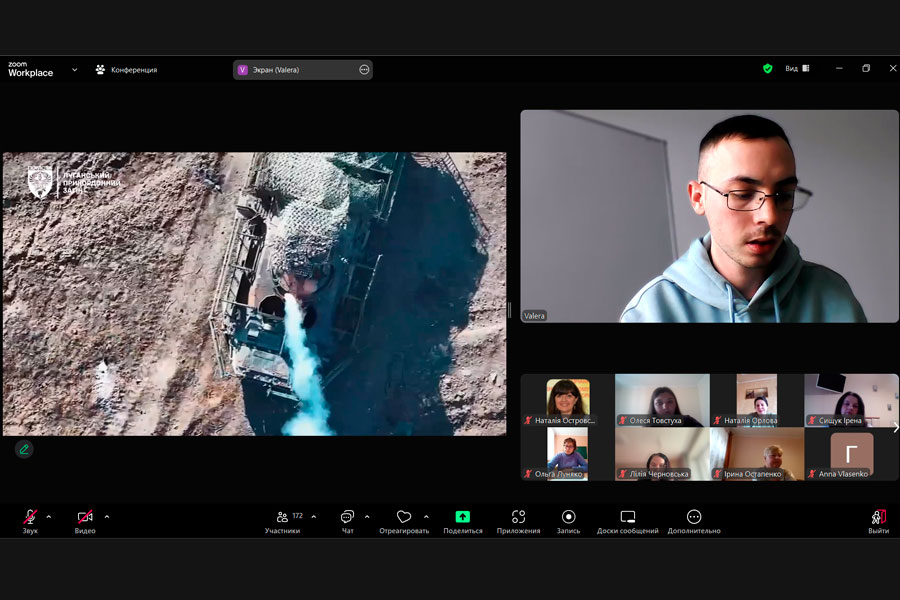The height and width of the screenshot is (600, 900).
Task: Select Сищук Ірена's video thumbnail
Action: (x=851, y=400)
